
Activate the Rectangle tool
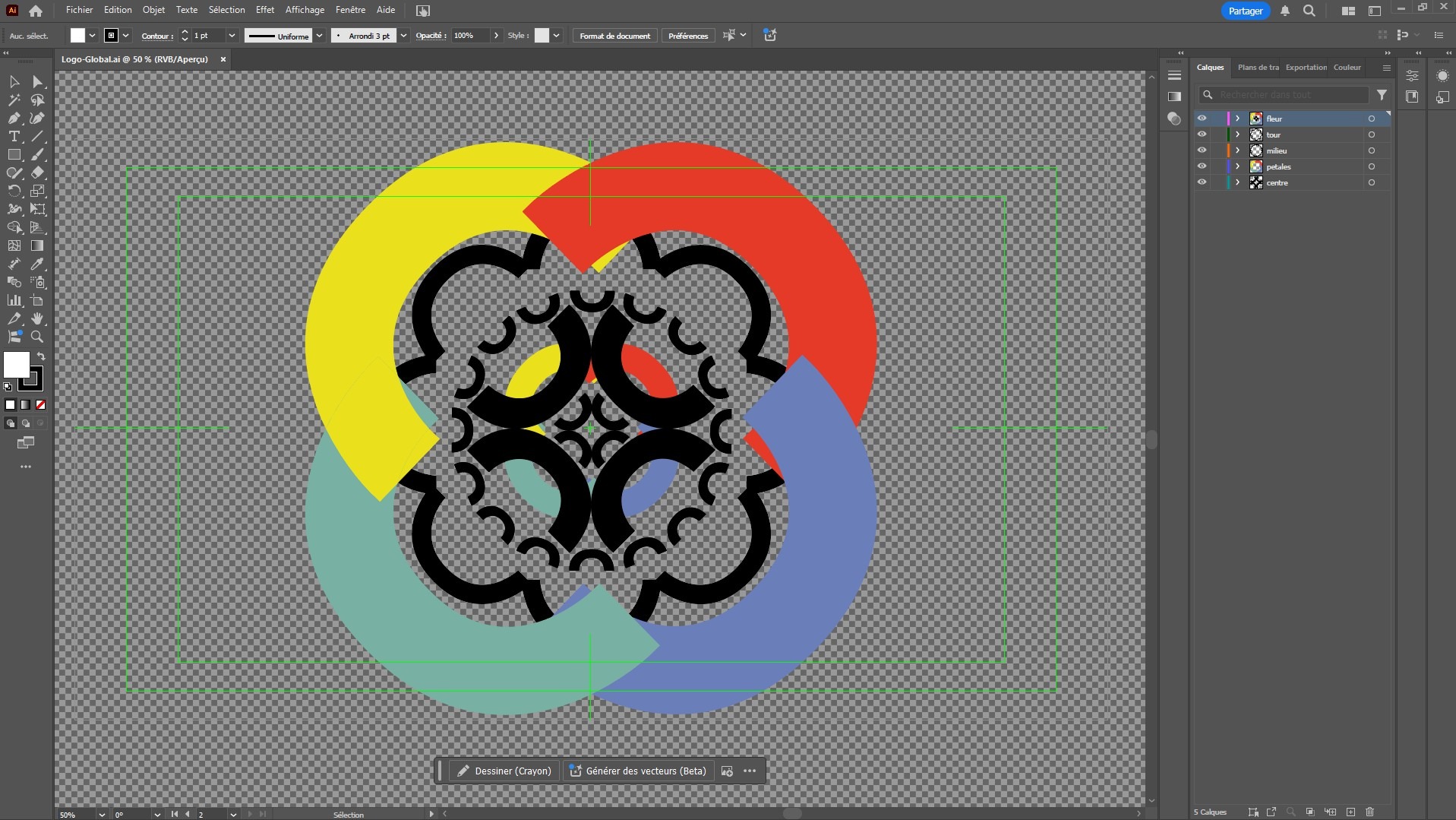point(14,155)
